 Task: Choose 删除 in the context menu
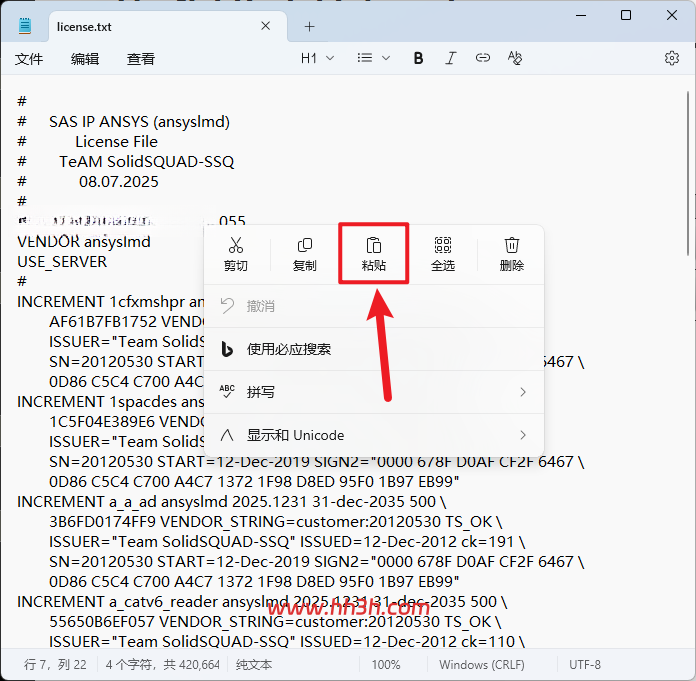point(511,254)
